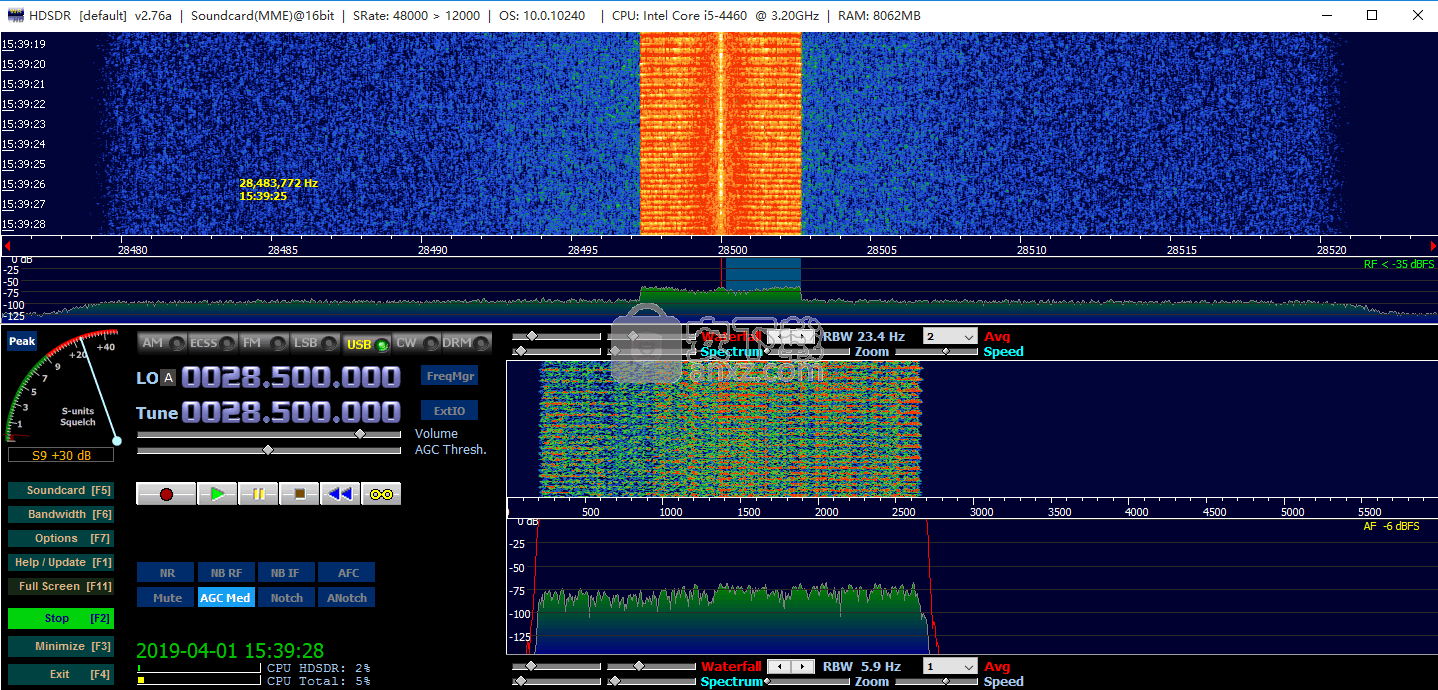Select USB demodulation mode
The height and width of the screenshot is (690, 1438).
pyautogui.click(x=366, y=344)
